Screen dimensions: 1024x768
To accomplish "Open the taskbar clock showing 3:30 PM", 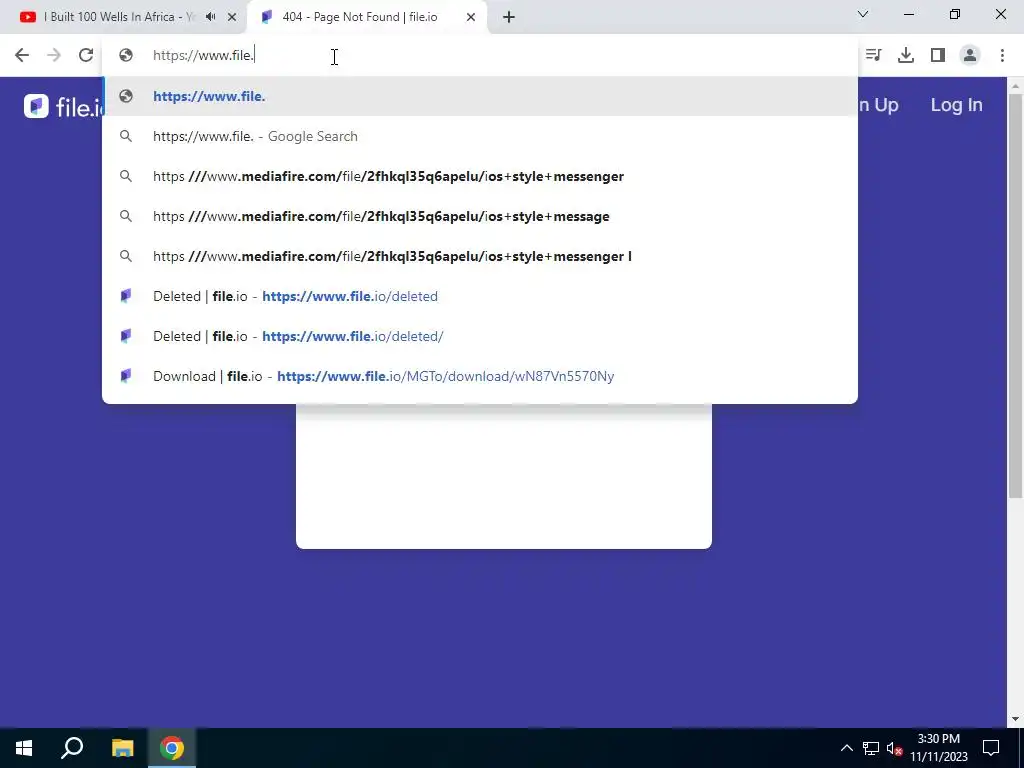I will (x=939, y=748).
